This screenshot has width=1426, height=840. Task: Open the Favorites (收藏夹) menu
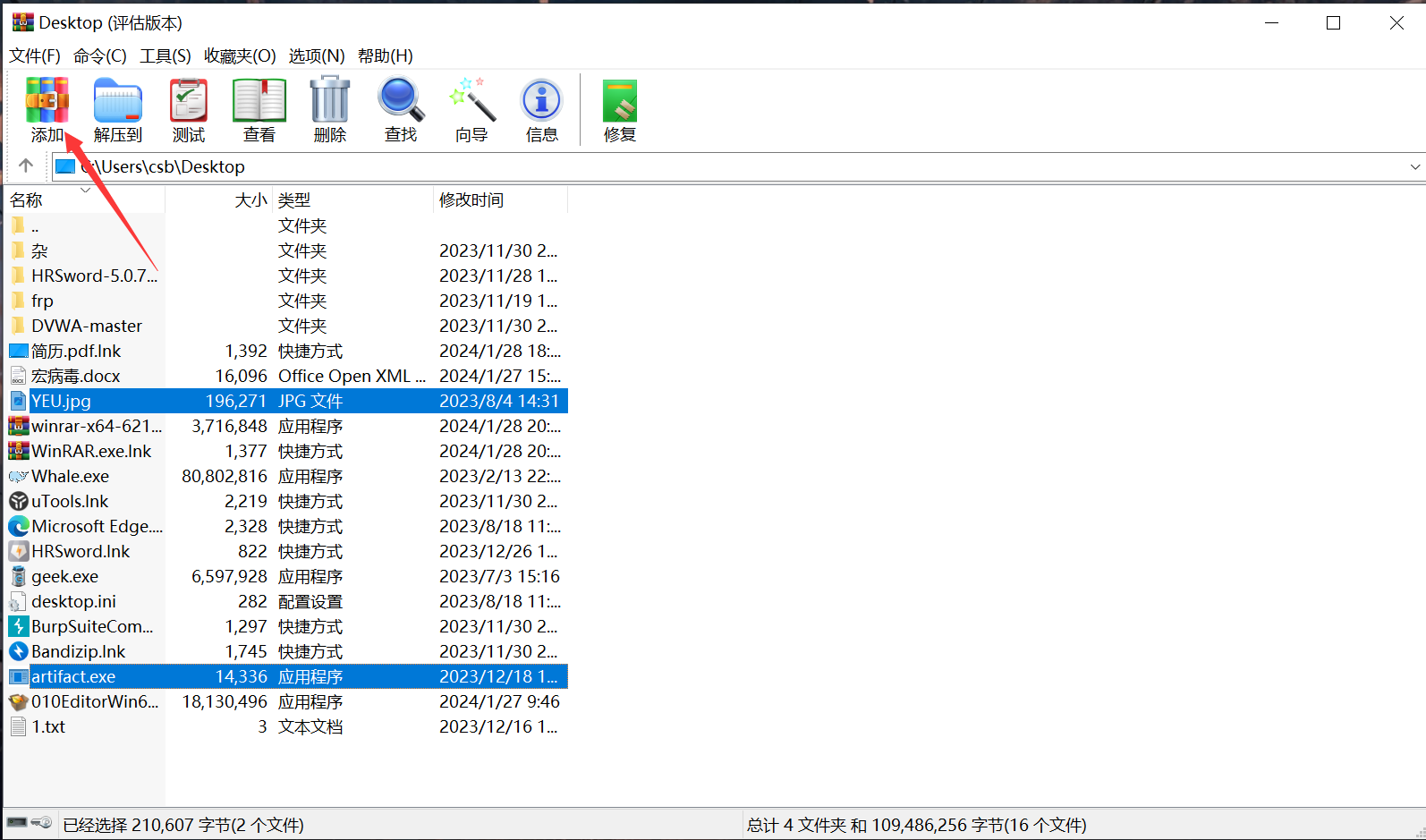coord(240,55)
